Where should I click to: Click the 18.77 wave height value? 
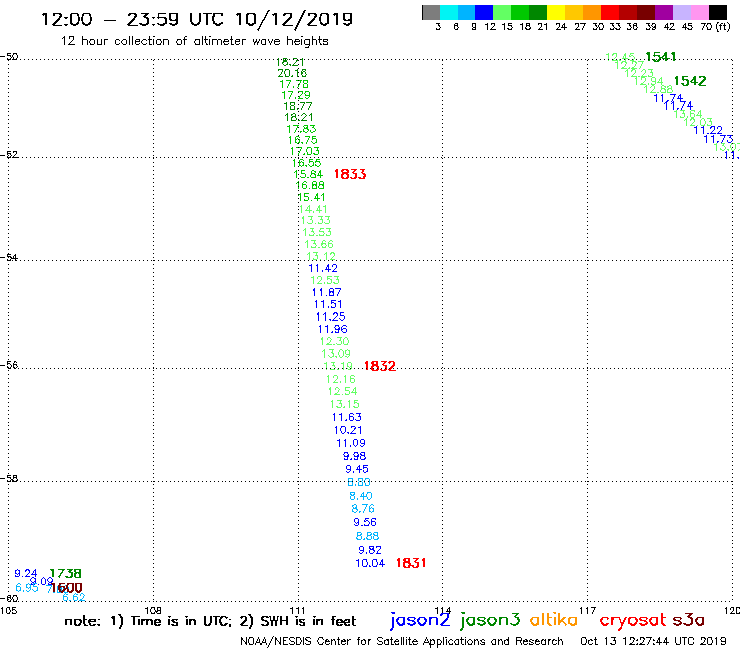(298, 106)
